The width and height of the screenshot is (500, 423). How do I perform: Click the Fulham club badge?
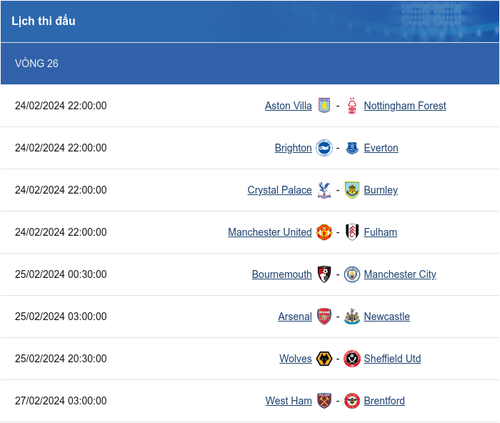352,232
